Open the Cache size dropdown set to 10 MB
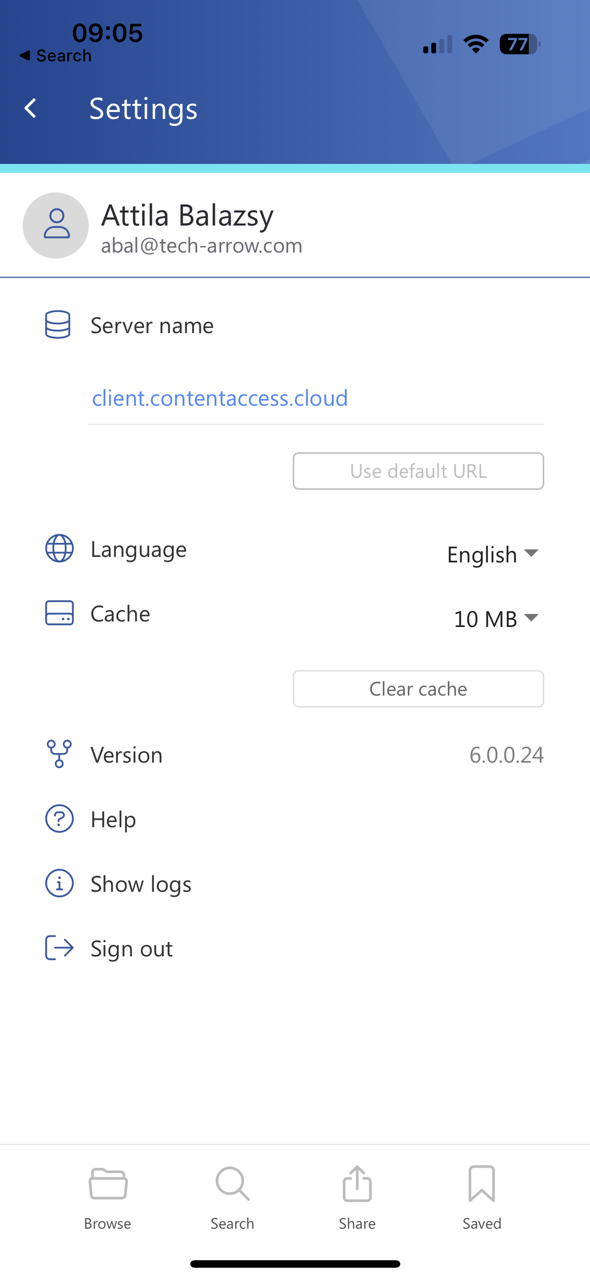The height and width of the screenshot is (1280, 590). tap(495, 618)
